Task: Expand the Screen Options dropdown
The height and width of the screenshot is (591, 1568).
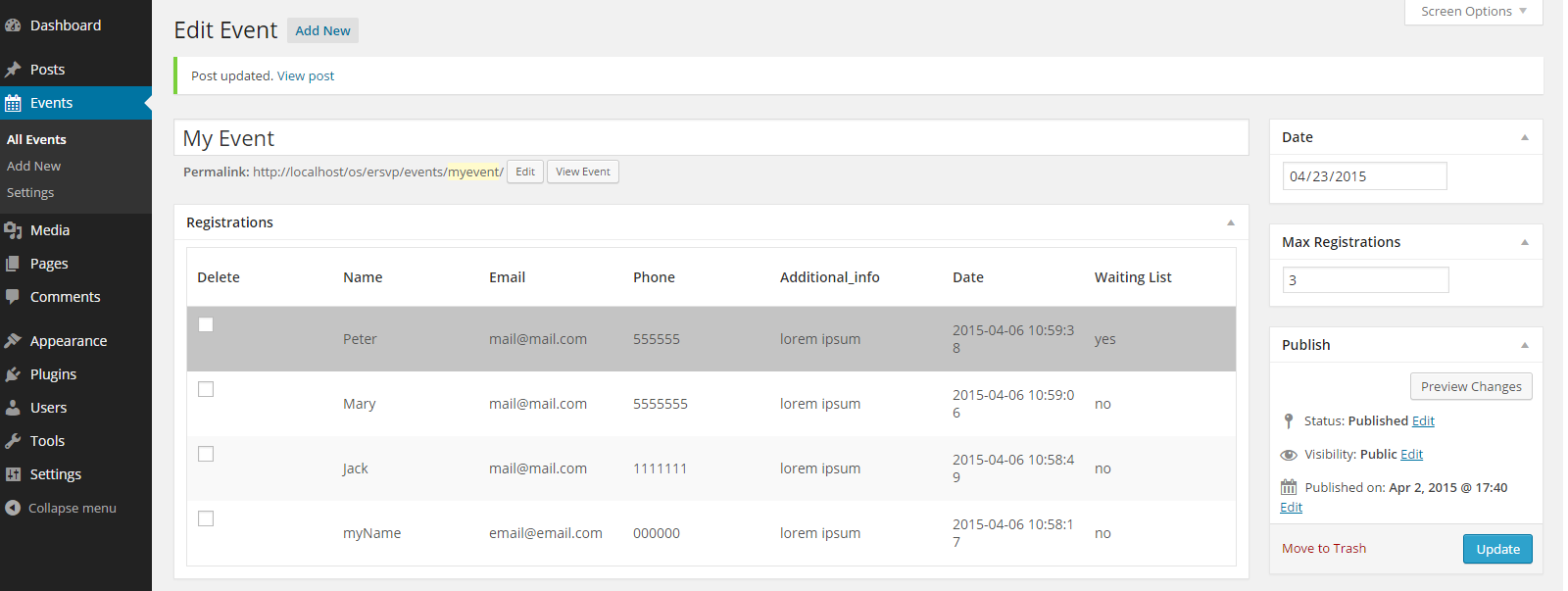Action: 1474,12
